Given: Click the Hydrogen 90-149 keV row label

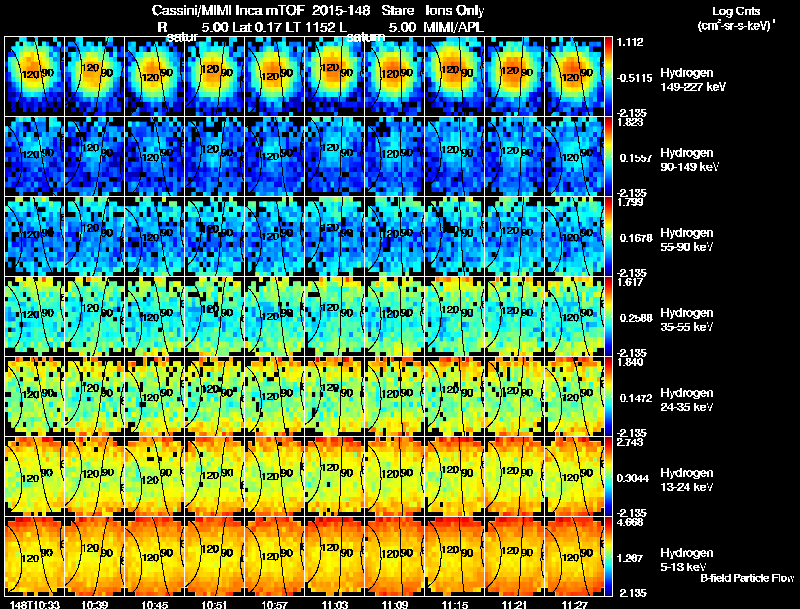Looking at the screenshot, I should click(689, 160).
